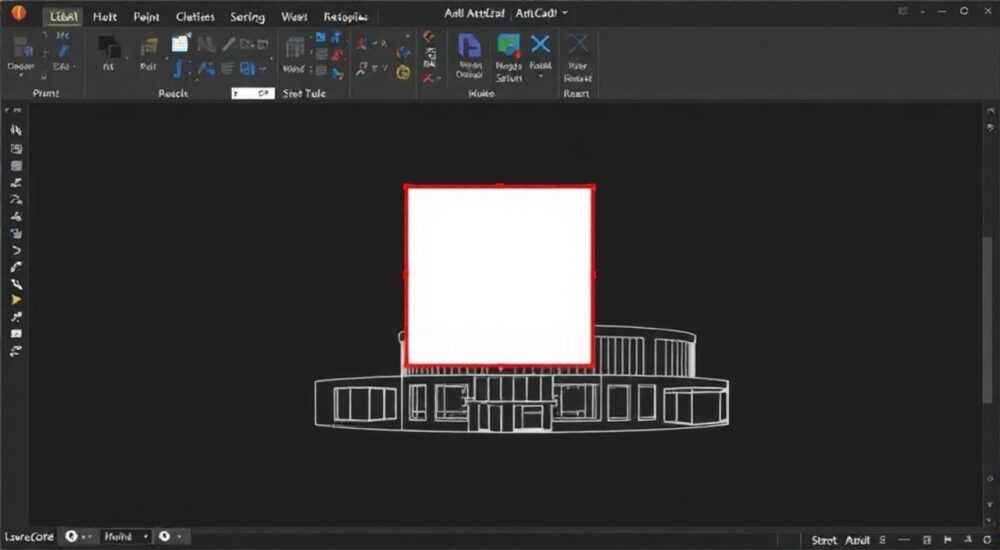Viewport: 1000px width, 550px height.
Task: Click the yellow circular icon in ribbon
Action: (403, 72)
